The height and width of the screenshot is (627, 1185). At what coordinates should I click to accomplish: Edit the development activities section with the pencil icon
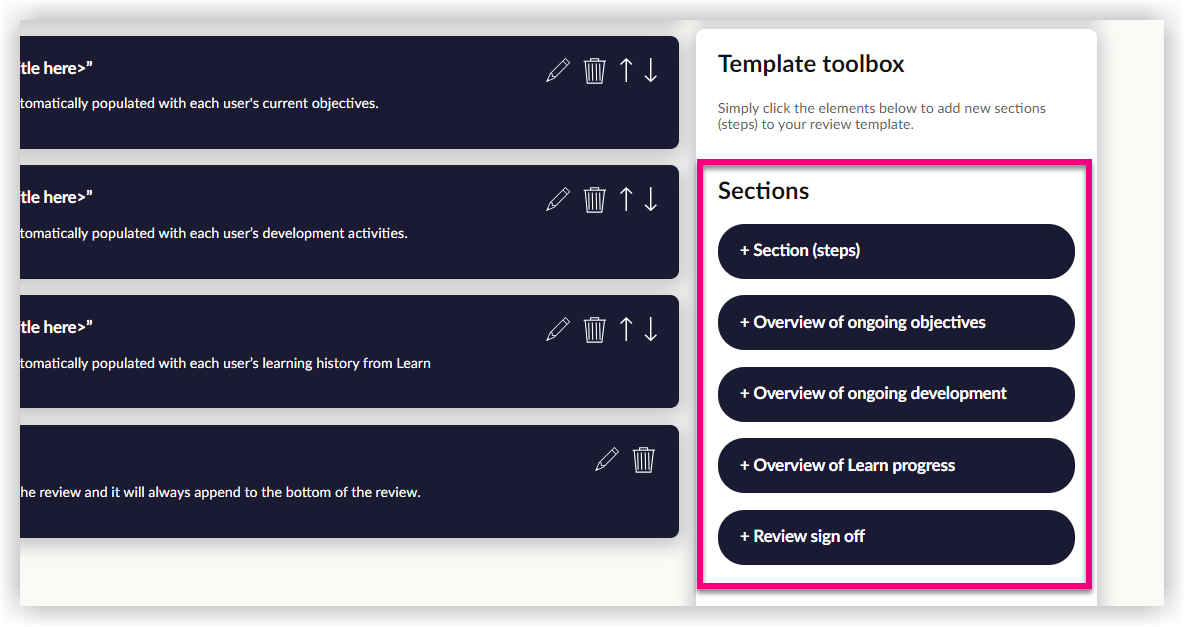tap(557, 199)
